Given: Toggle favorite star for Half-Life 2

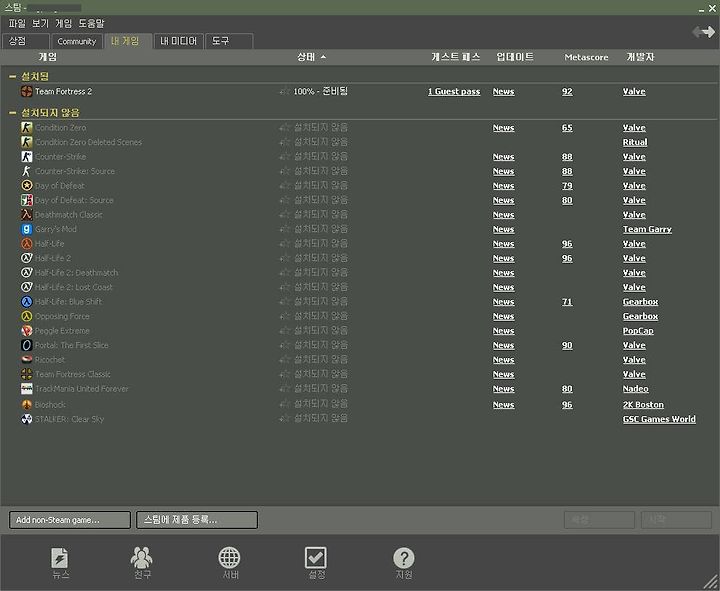Looking at the screenshot, I should point(285,258).
